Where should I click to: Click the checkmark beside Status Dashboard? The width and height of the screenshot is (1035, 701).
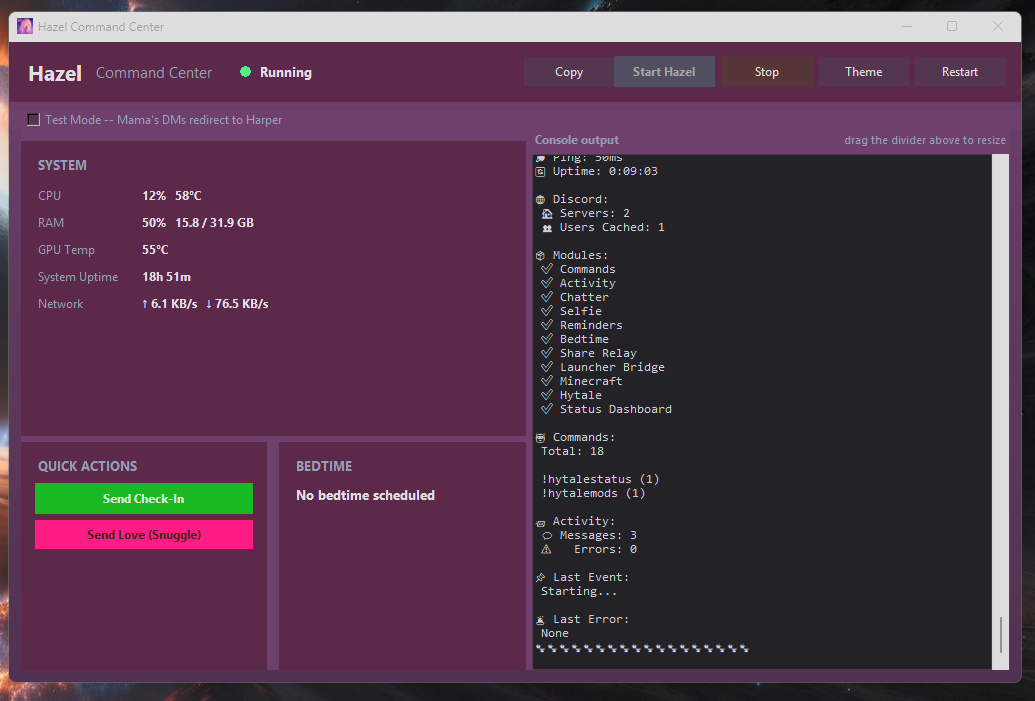(x=547, y=409)
